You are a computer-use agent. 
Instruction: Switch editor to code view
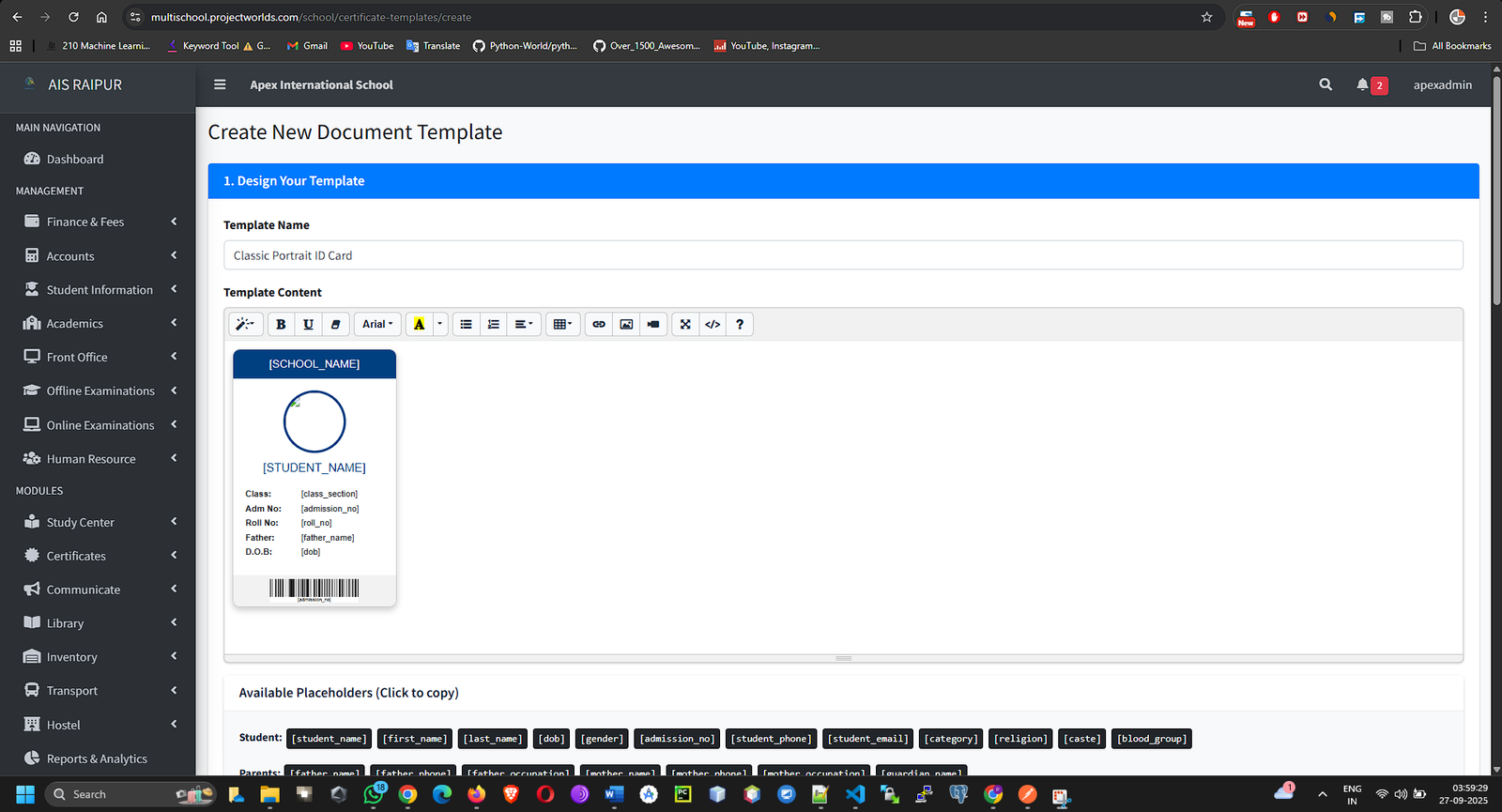(713, 325)
